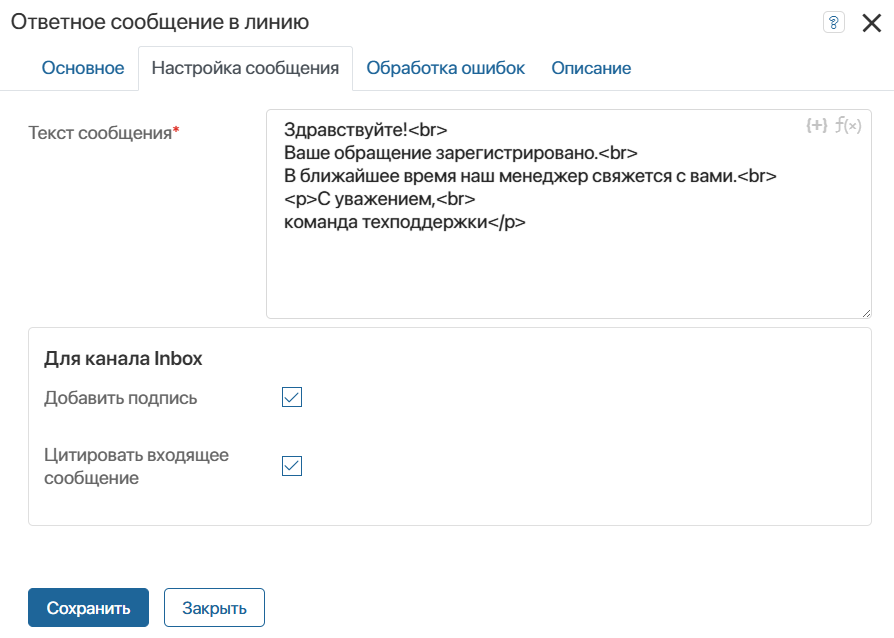Switch to the Основное tab

pyautogui.click(x=83, y=68)
